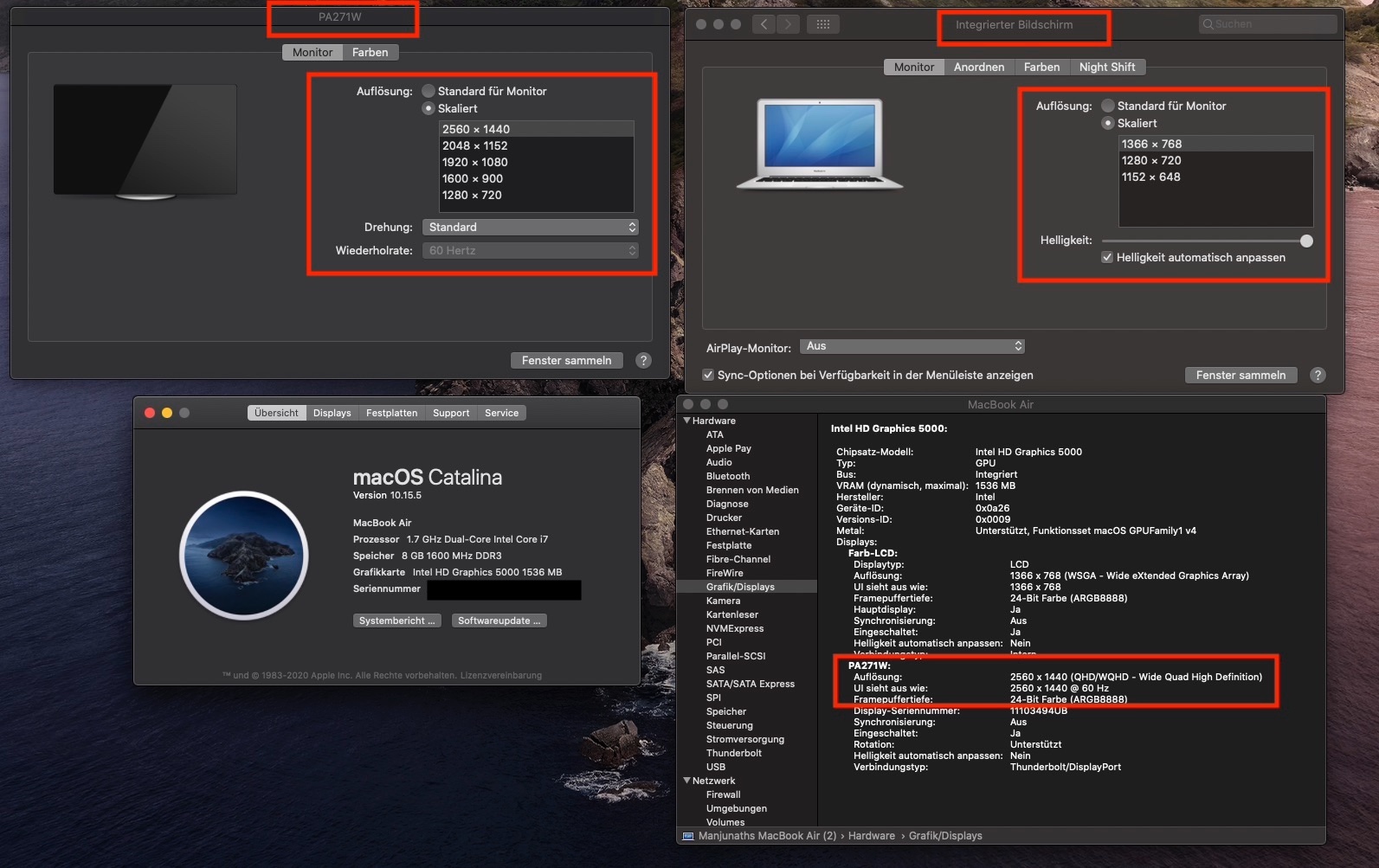Image resolution: width=1379 pixels, height=868 pixels.
Task: Select Skaliert radio in PA271W window
Action: tap(429, 108)
